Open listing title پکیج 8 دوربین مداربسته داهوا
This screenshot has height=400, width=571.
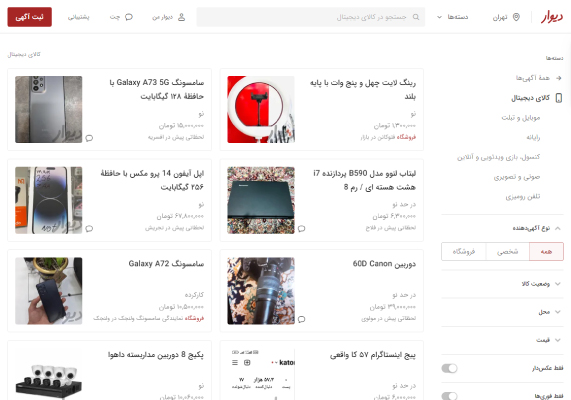click(156, 354)
